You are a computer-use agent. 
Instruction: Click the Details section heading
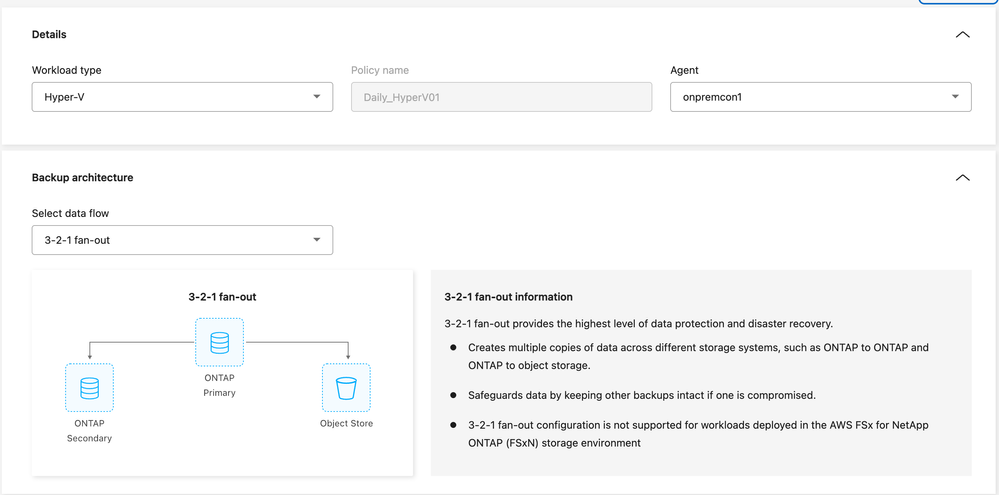pyautogui.click(x=49, y=35)
